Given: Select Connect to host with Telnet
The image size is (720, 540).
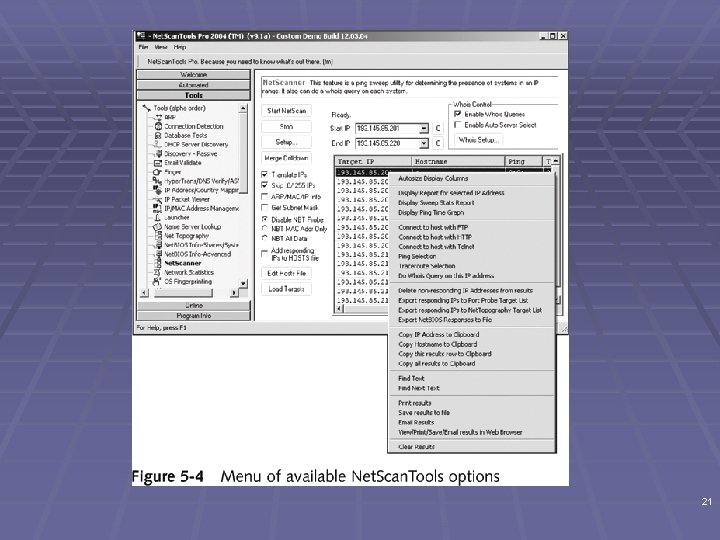Looking at the screenshot, I should click(472, 247).
